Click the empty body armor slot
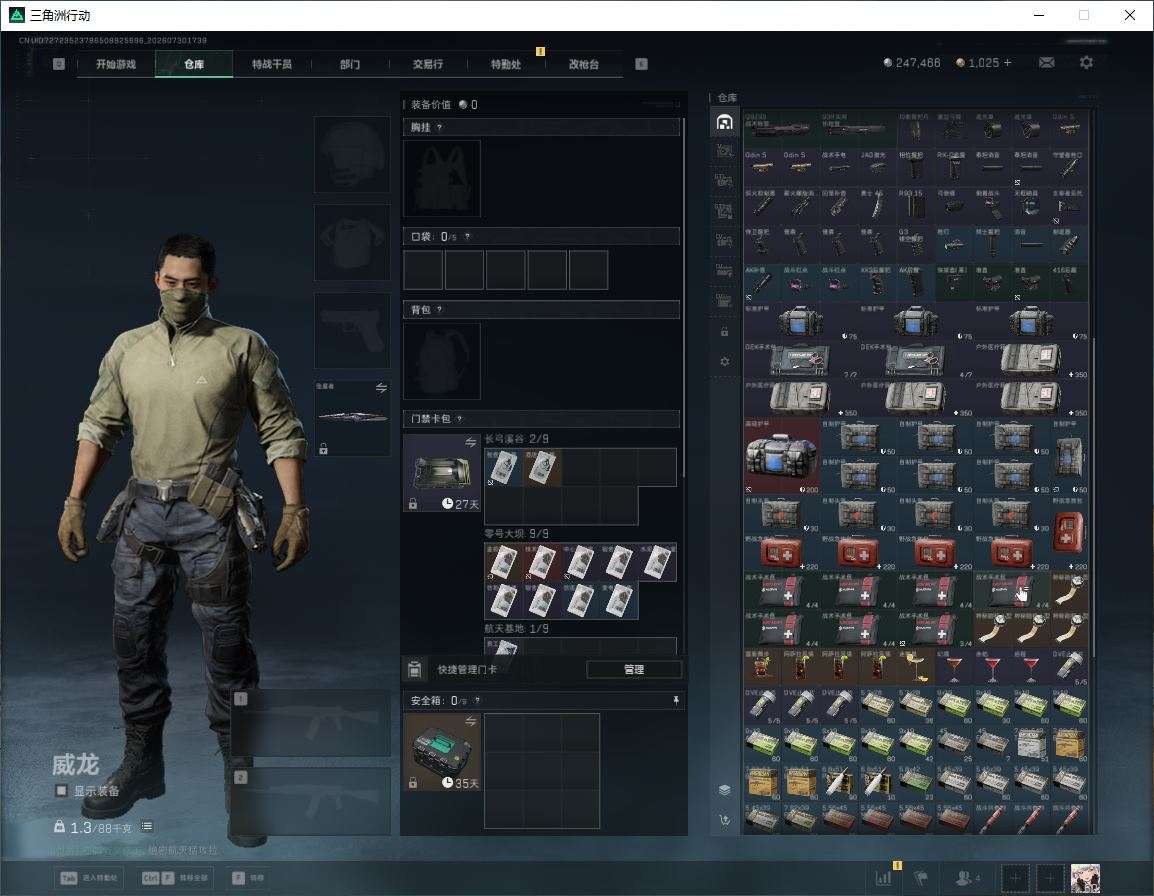Viewport: 1154px width, 896px height. point(353,242)
